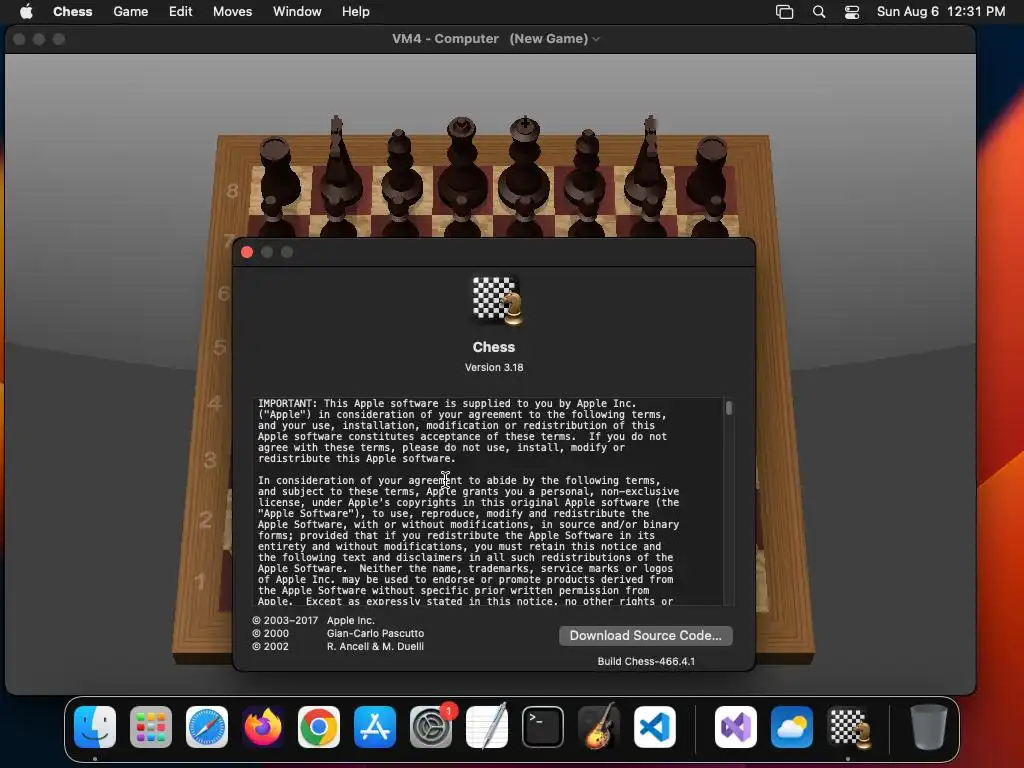Select the black king on the board
Viewport: 1024px width, 768px height.
pyautogui.click(x=524, y=163)
